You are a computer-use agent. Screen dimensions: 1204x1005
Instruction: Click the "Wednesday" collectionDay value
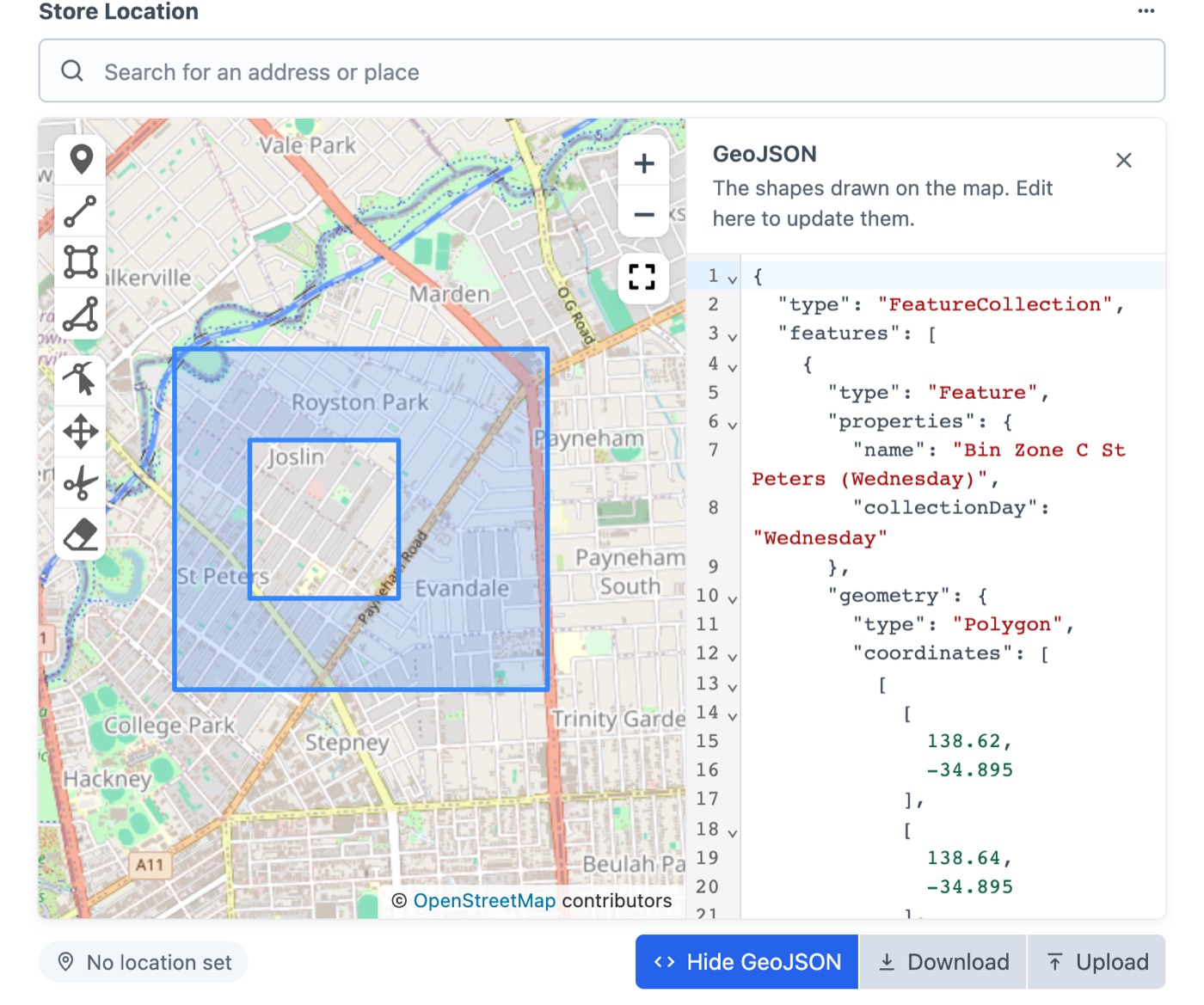(819, 538)
